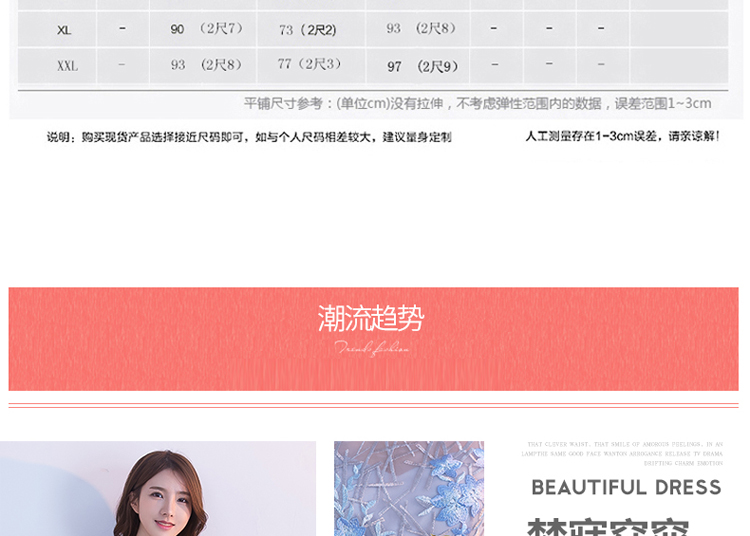Click the 90 (2尺7) cell
The height and width of the screenshot is (536, 750).
click(x=206, y=29)
